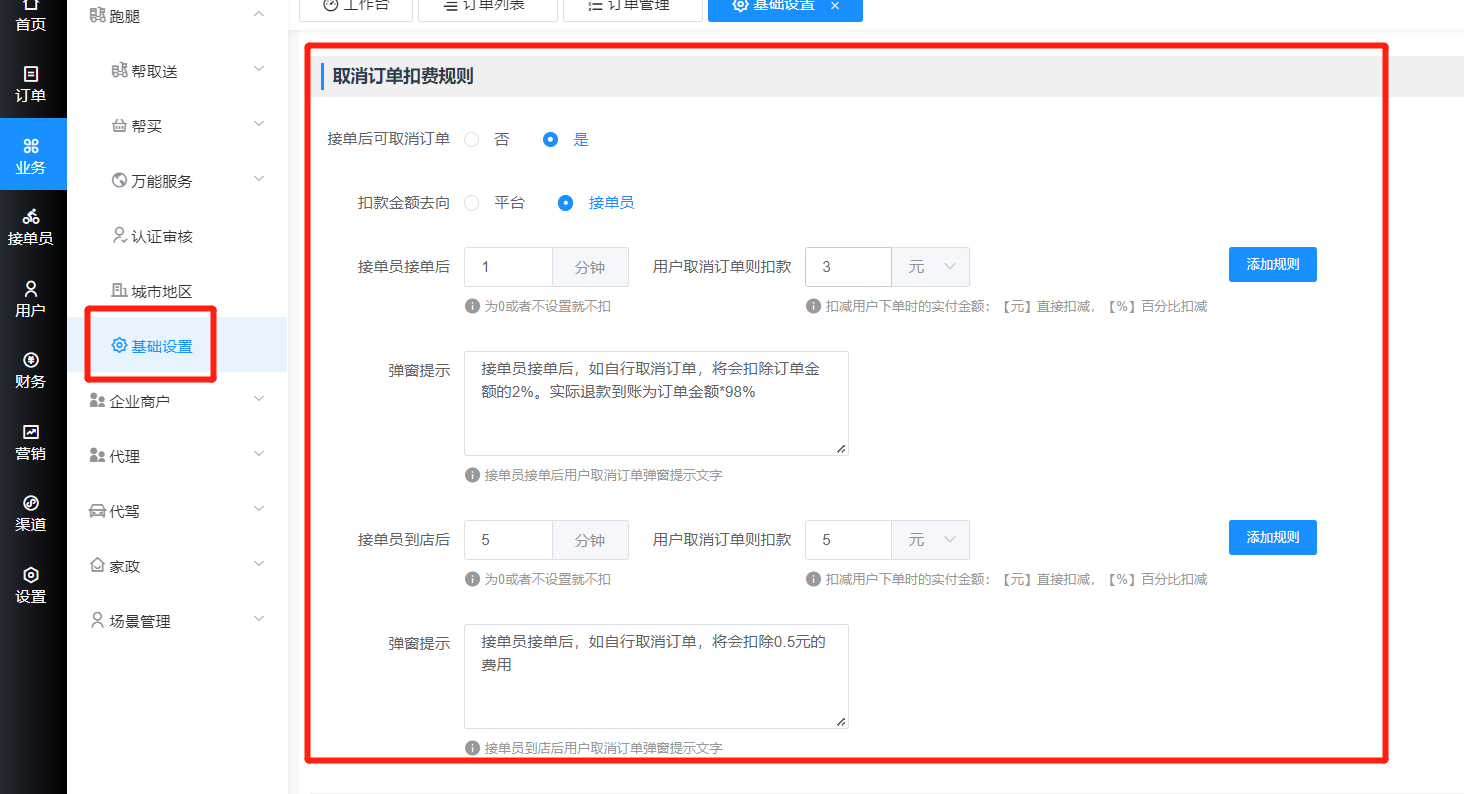Click the 营销 marketing chart icon
This screenshot has width=1464, height=794.
click(x=31, y=432)
